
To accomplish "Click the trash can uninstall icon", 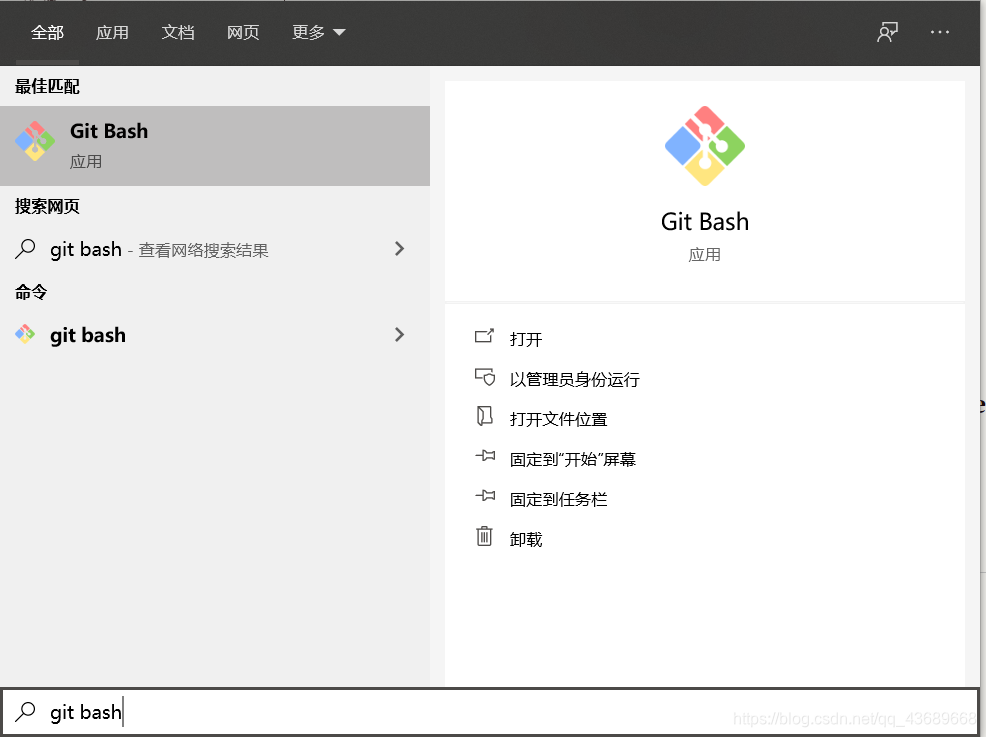I will (x=484, y=536).
